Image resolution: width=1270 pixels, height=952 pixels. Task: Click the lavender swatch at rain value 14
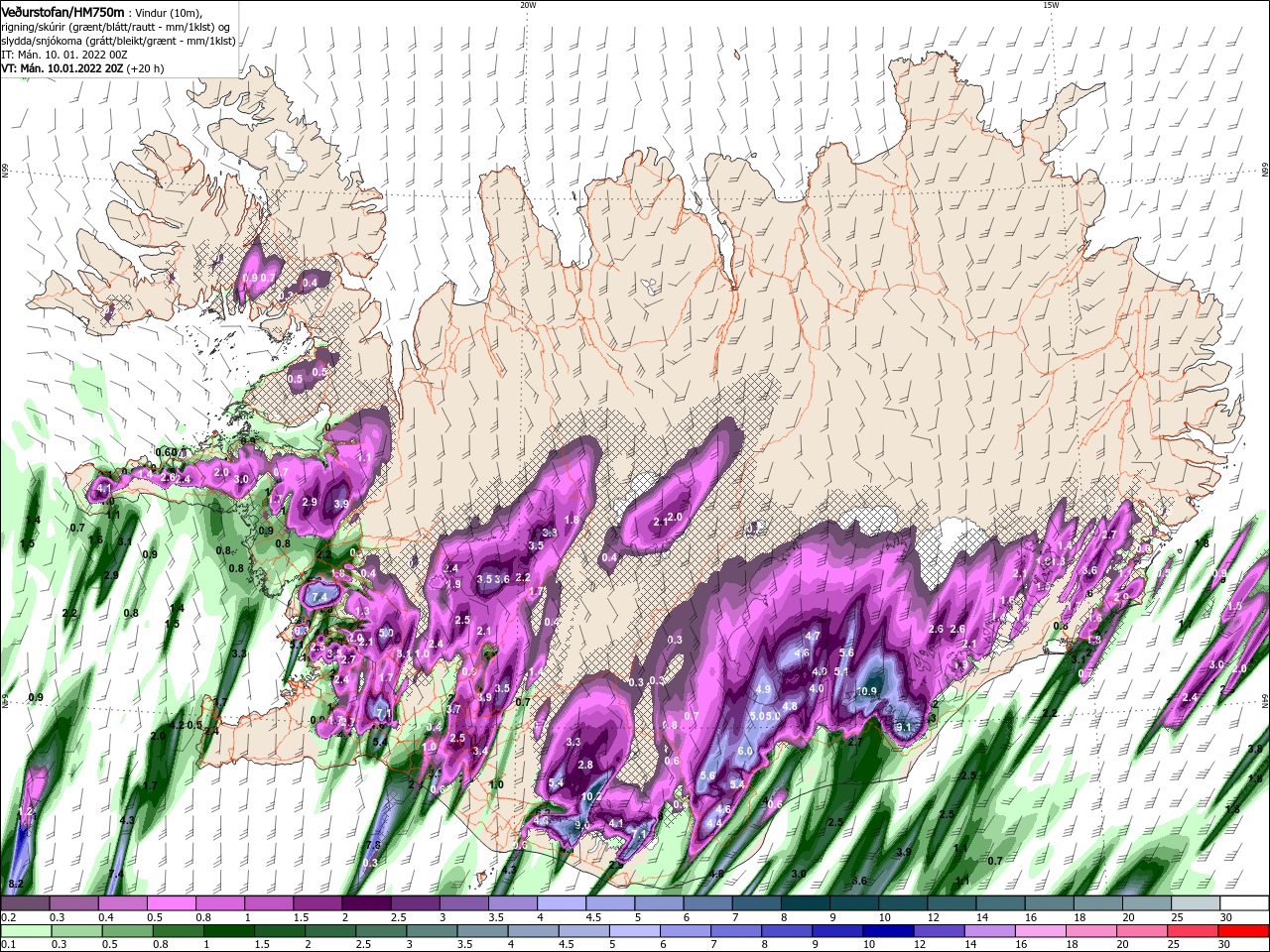989,931
